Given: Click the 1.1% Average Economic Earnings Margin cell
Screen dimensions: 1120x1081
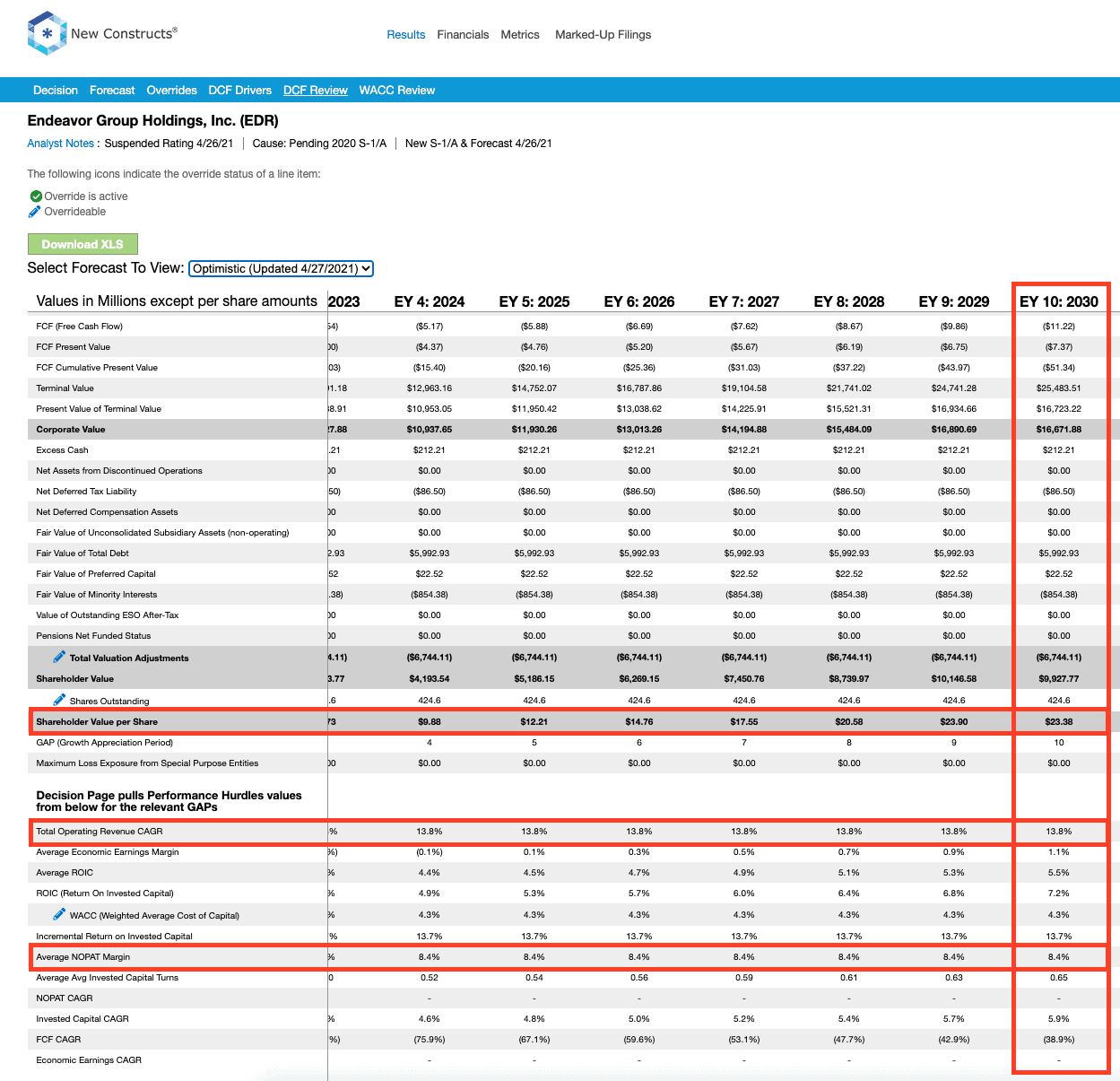Looking at the screenshot, I should coord(1059,852).
